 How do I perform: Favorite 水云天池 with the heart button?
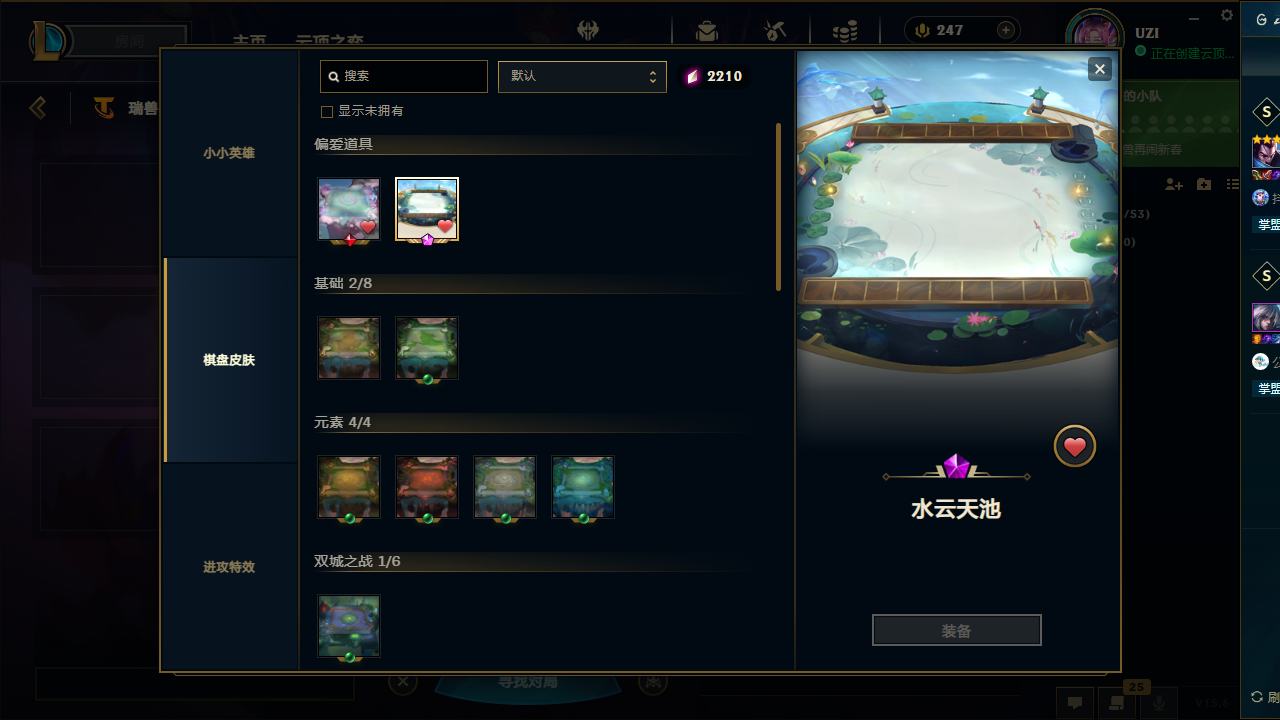[1075, 447]
